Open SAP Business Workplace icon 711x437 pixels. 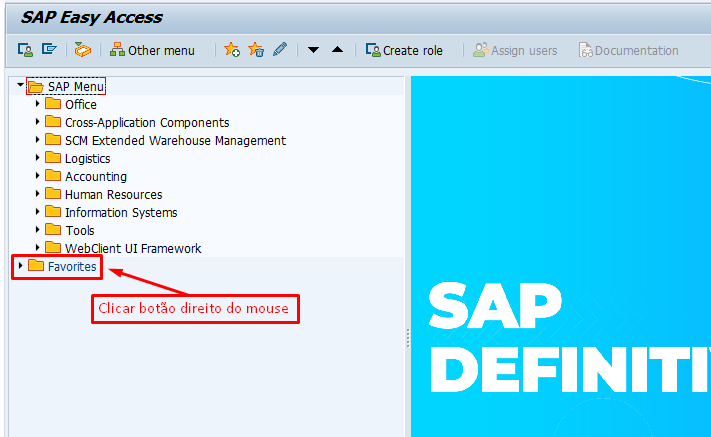tap(82, 50)
